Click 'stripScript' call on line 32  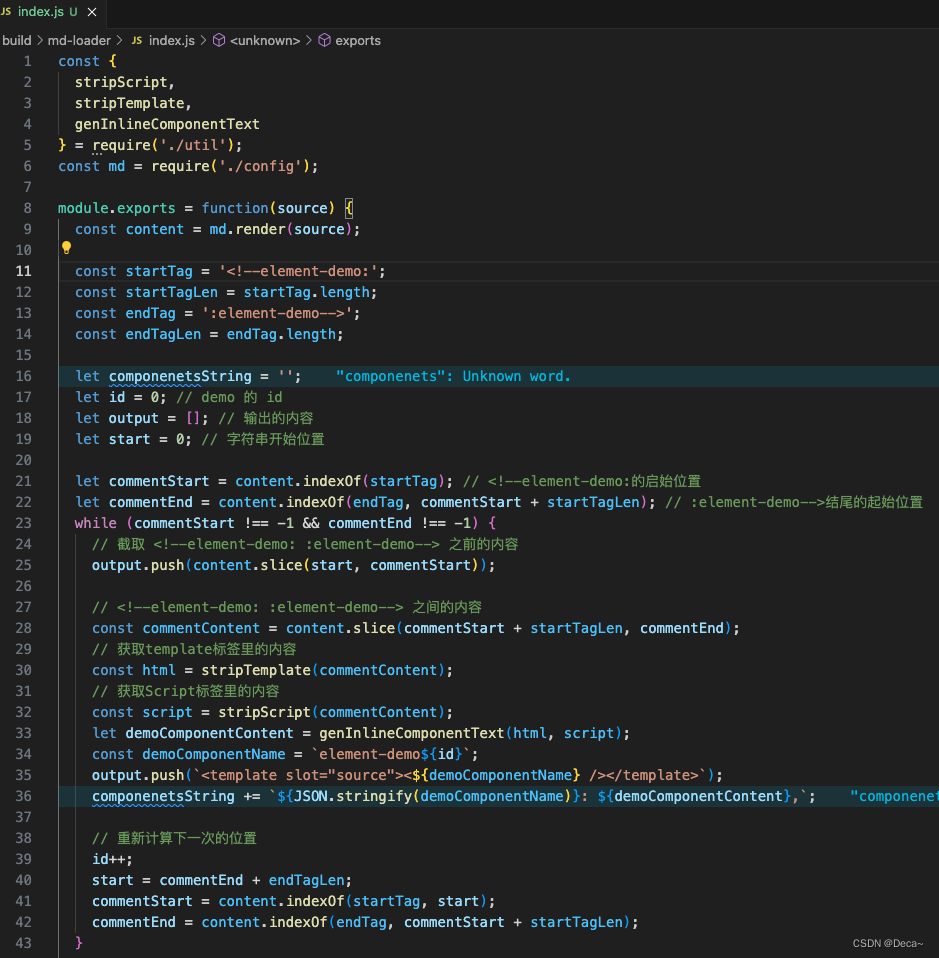[x=265, y=712]
